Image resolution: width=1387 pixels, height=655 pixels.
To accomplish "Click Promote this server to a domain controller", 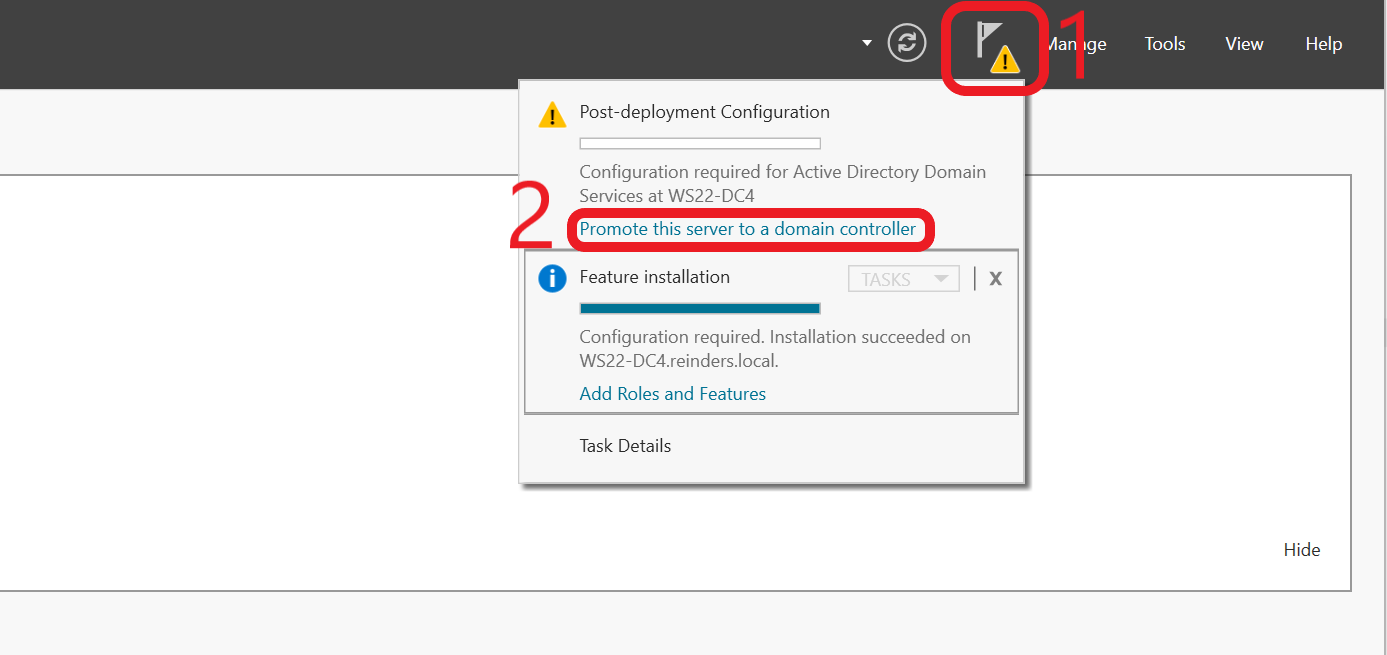I will 748,229.
